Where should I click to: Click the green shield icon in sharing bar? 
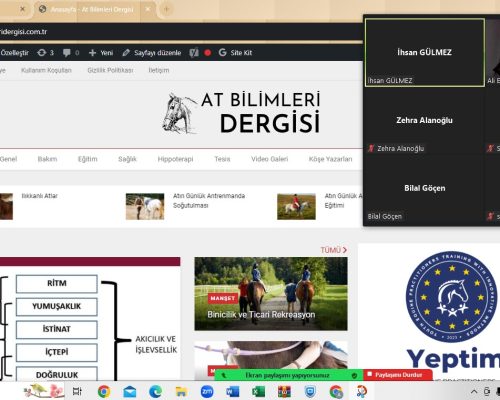tap(354, 375)
